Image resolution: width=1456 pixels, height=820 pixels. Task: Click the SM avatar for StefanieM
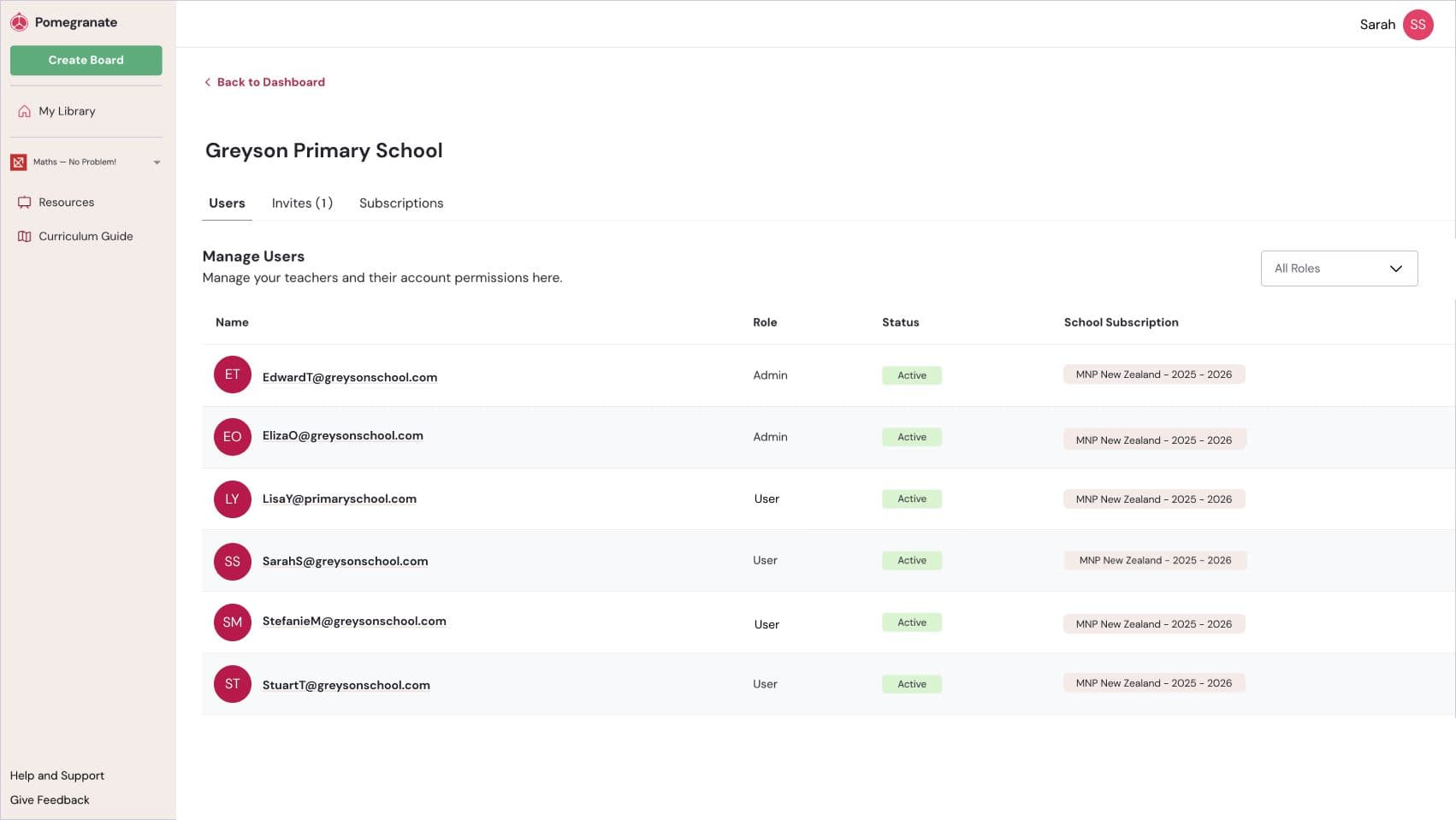point(232,622)
